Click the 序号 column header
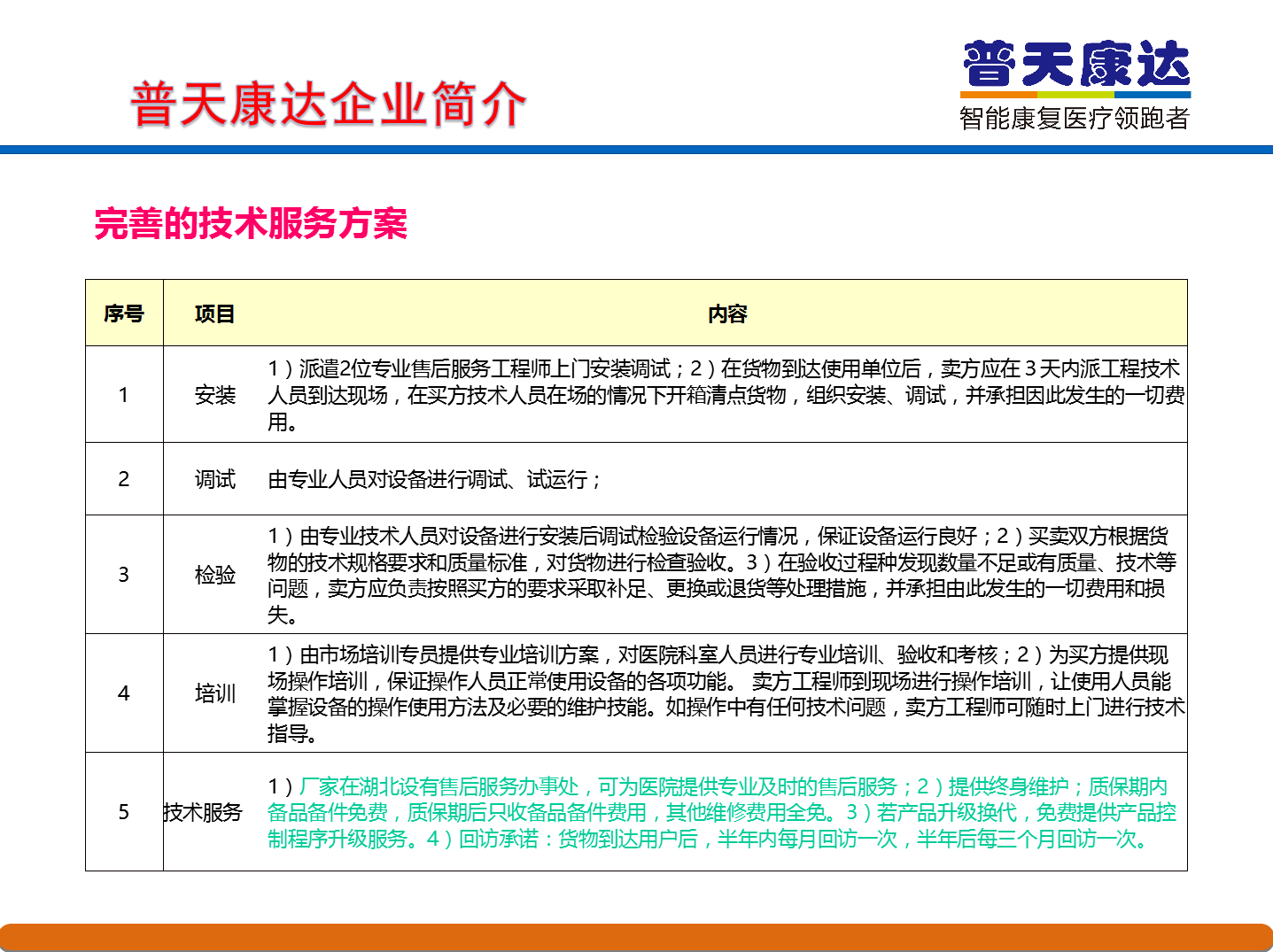 (x=124, y=313)
